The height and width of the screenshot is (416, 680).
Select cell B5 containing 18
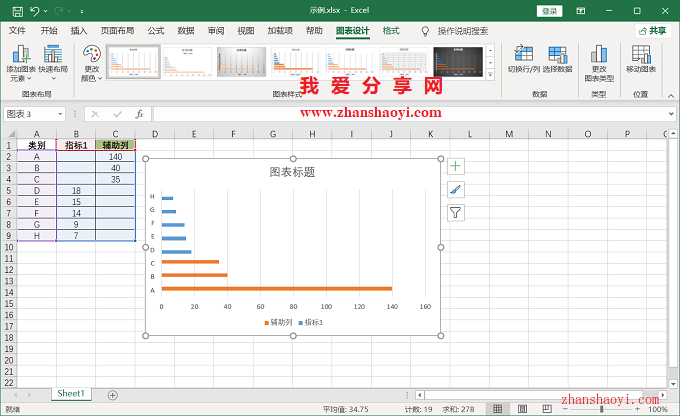(x=76, y=190)
